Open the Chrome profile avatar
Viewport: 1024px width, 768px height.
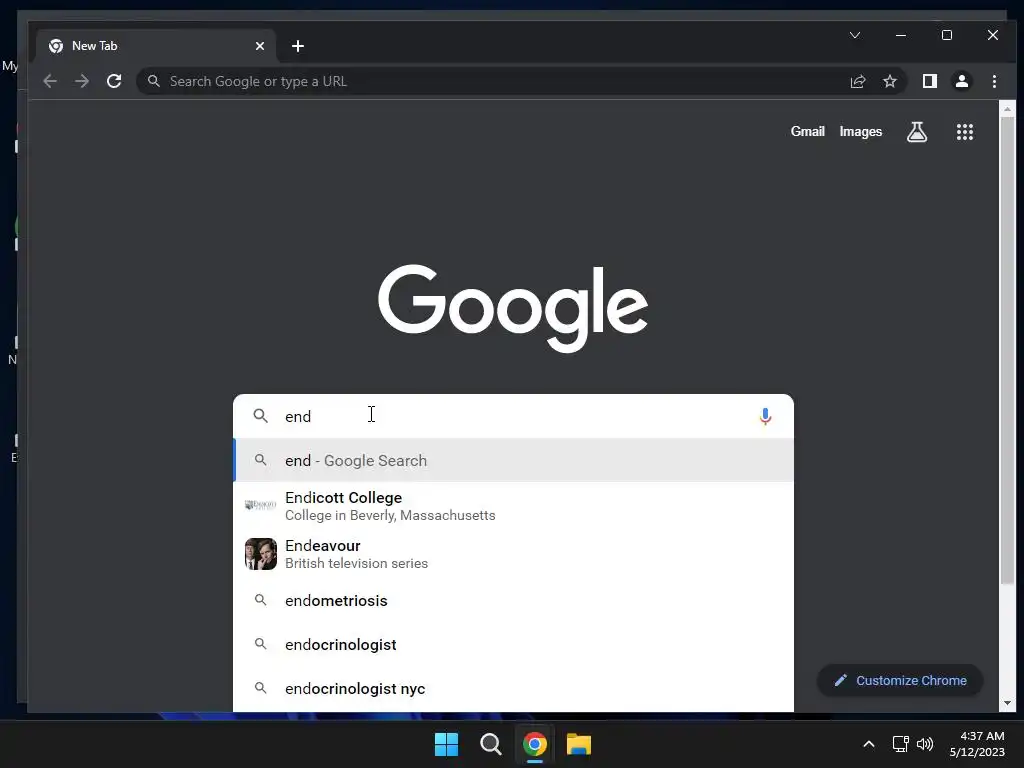pyautogui.click(x=962, y=81)
